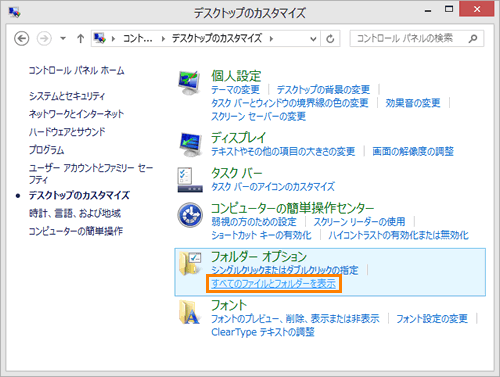500x377 pixels.
Task: Expand the arrow after デスクトップのカスタマイズ breadcrumb
Action: (271, 39)
